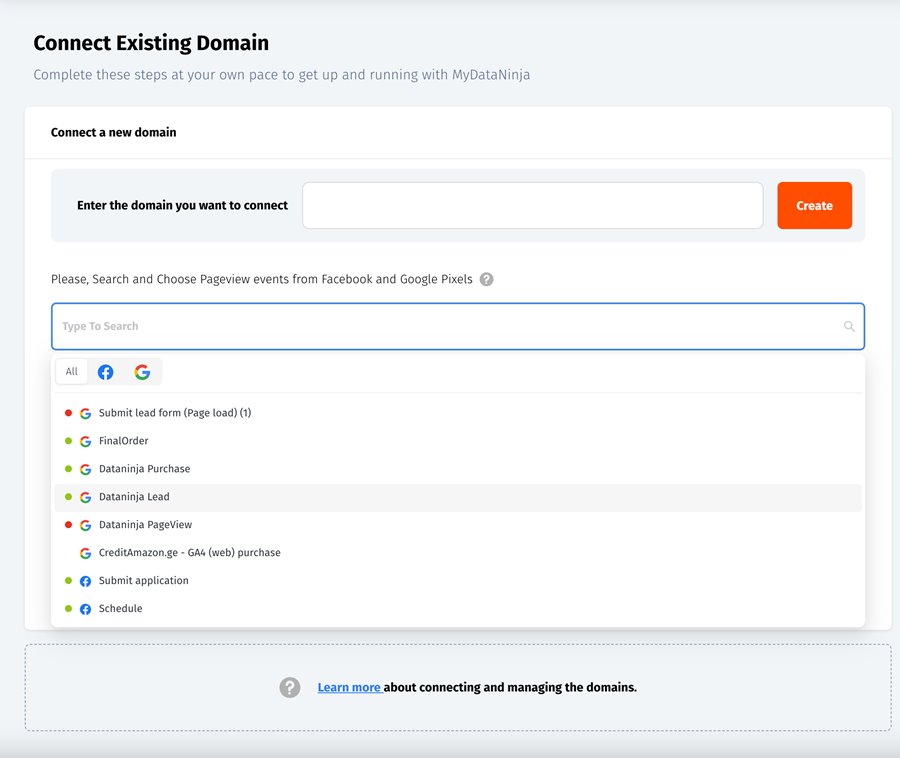Click question mark icon beside Learn more

(x=290, y=688)
